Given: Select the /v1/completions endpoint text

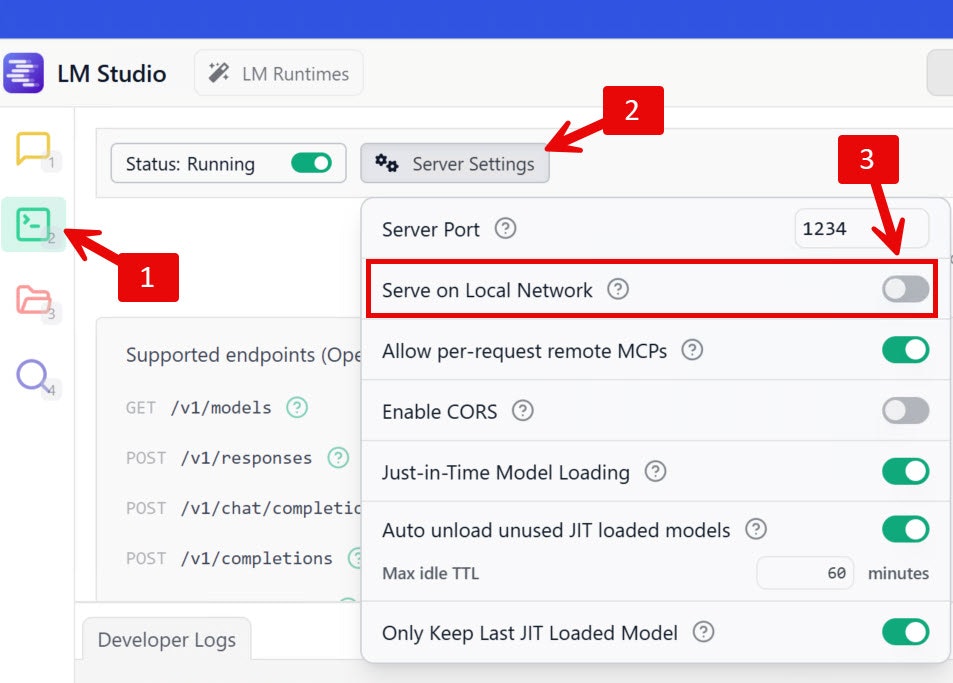Looking at the screenshot, I should pyautogui.click(x=256, y=558).
